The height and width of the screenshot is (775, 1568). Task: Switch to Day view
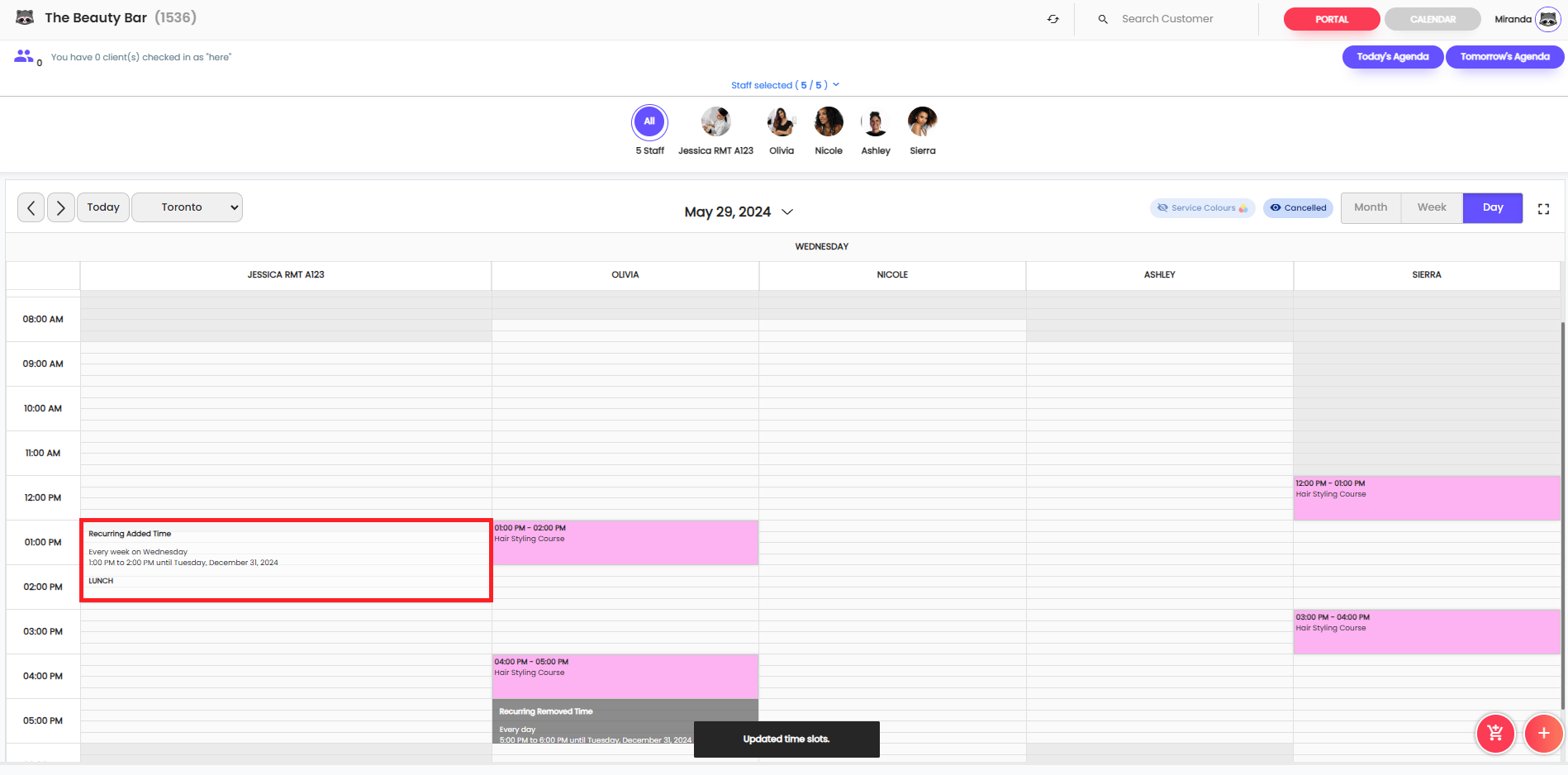click(x=1493, y=207)
